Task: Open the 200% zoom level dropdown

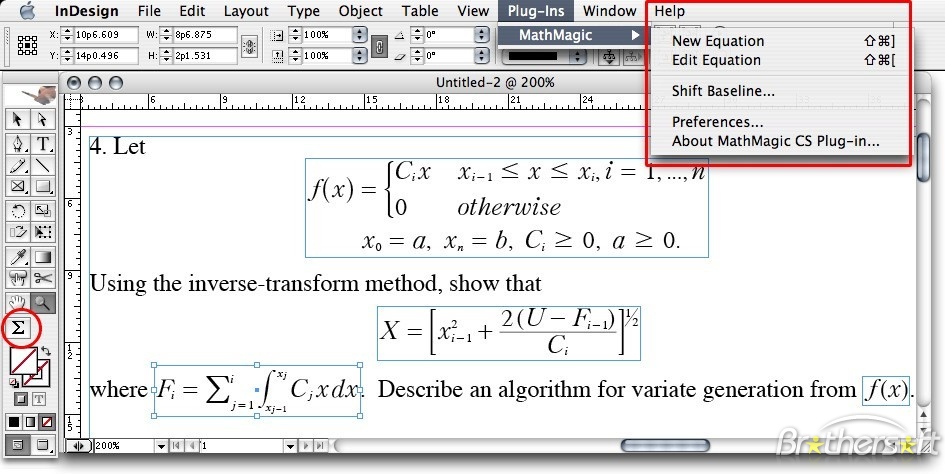Action: (161, 446)
